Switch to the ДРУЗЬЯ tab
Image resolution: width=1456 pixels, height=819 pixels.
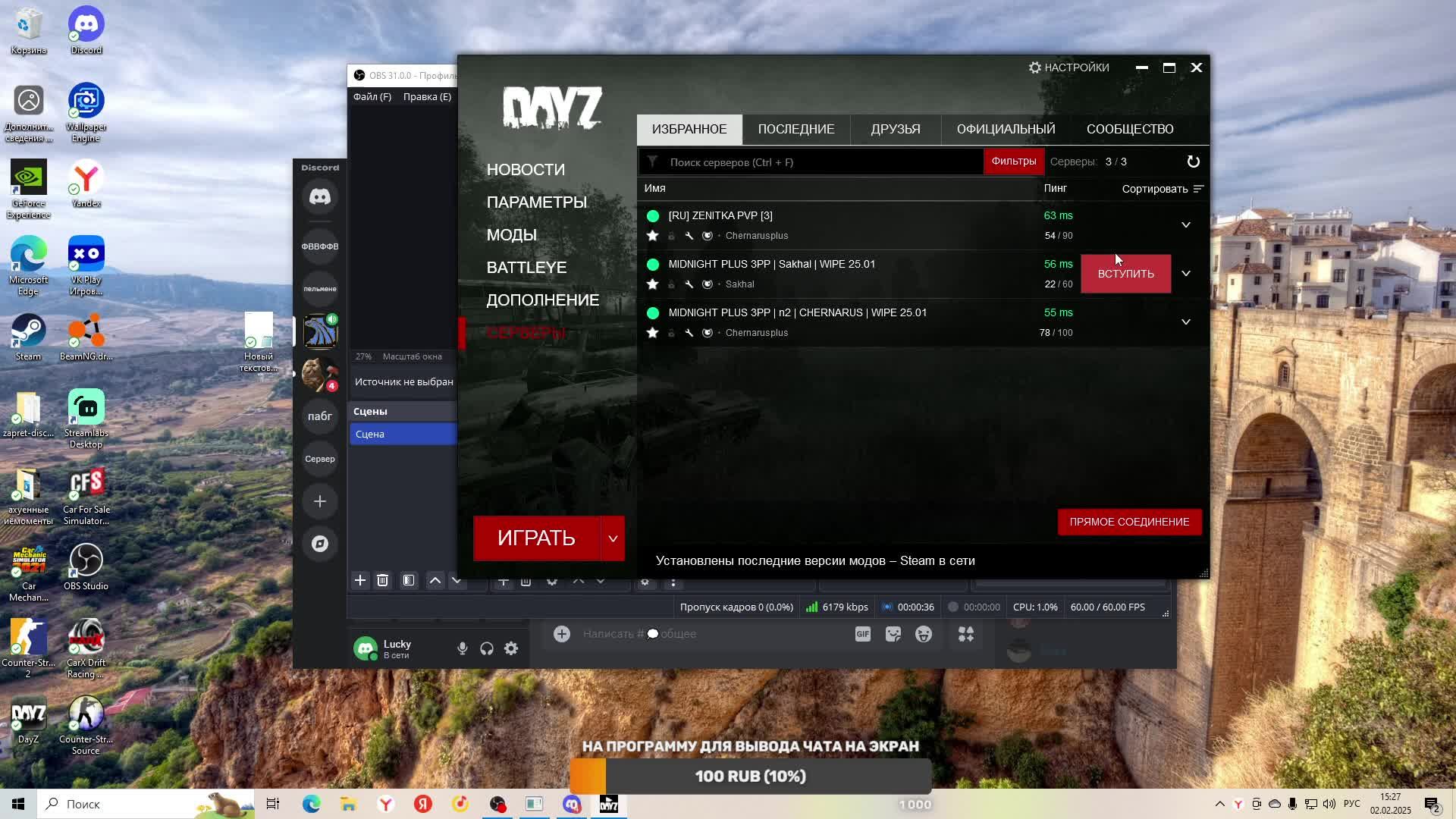click(x=896, y=129)
